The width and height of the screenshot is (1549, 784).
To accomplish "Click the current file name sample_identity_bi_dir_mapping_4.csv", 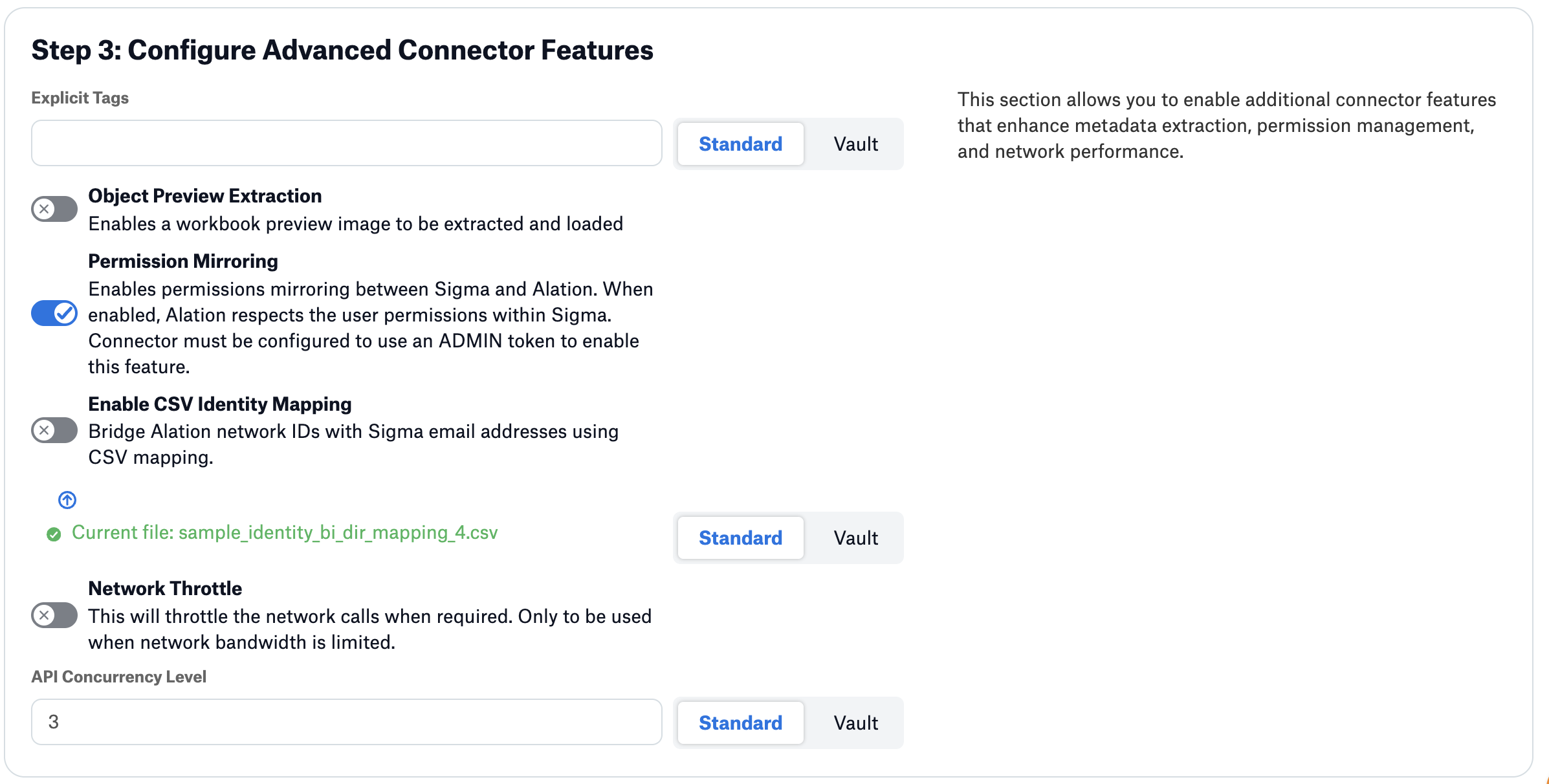I will click(x=285, y=532).
